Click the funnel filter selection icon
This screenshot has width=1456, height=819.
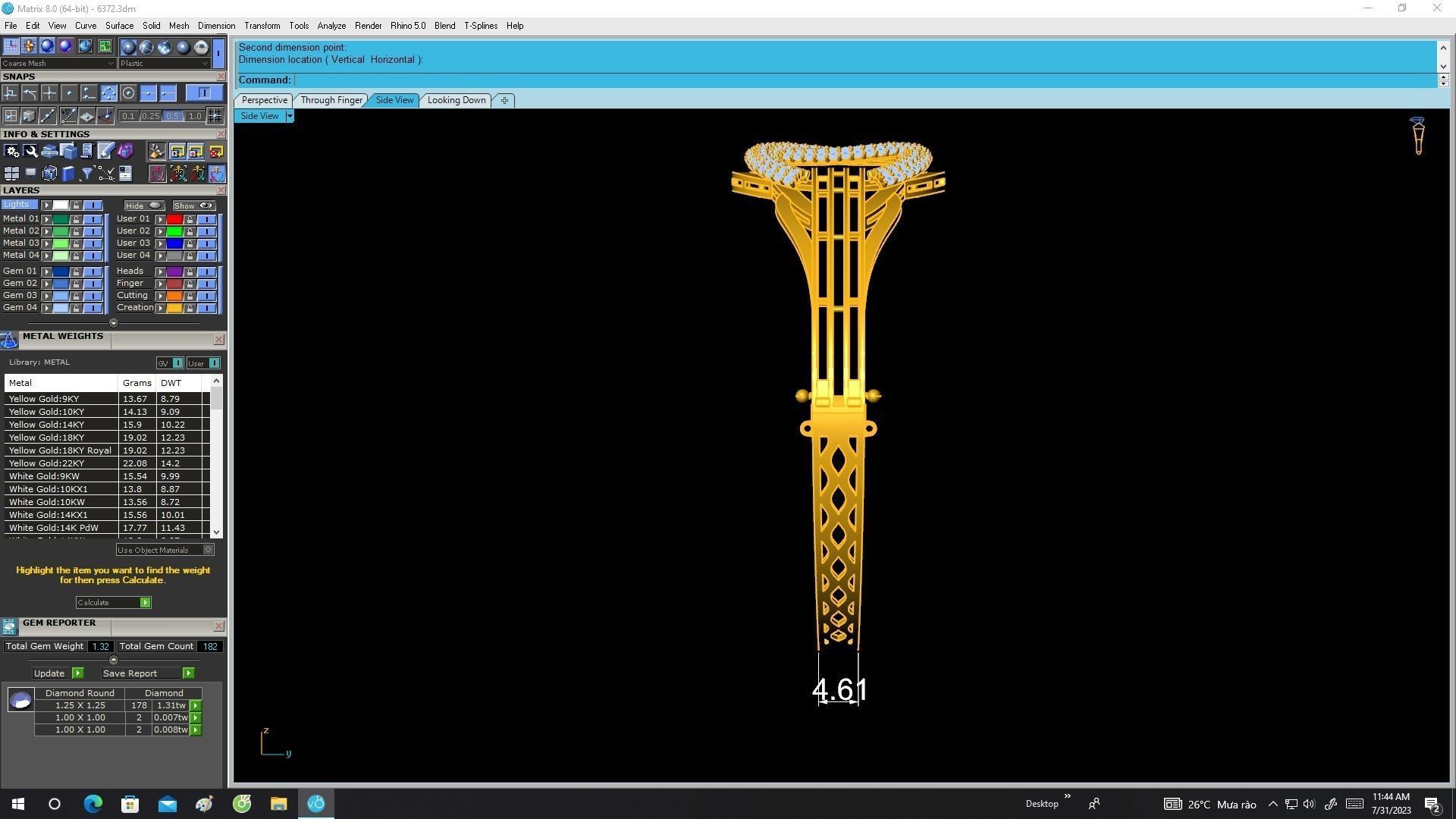[x=86, y=174]
